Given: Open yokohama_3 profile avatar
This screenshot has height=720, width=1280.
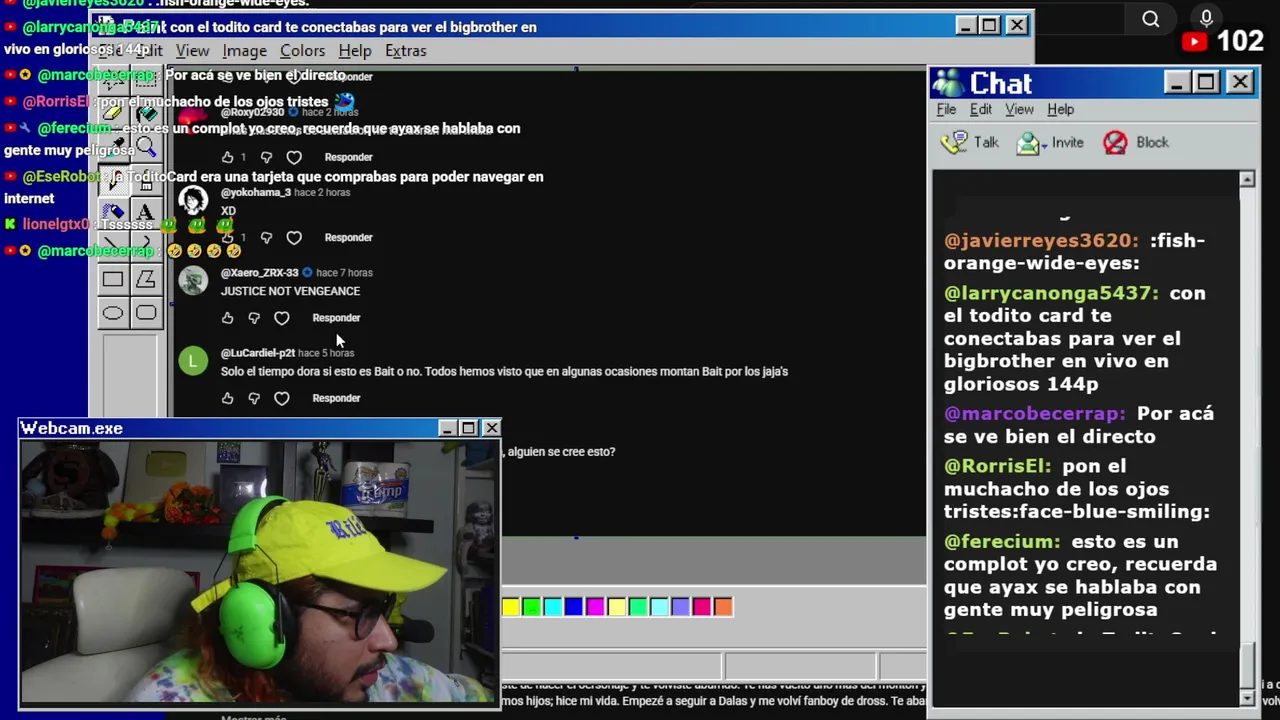Looking at the screenshot, I should coord(193,202).
